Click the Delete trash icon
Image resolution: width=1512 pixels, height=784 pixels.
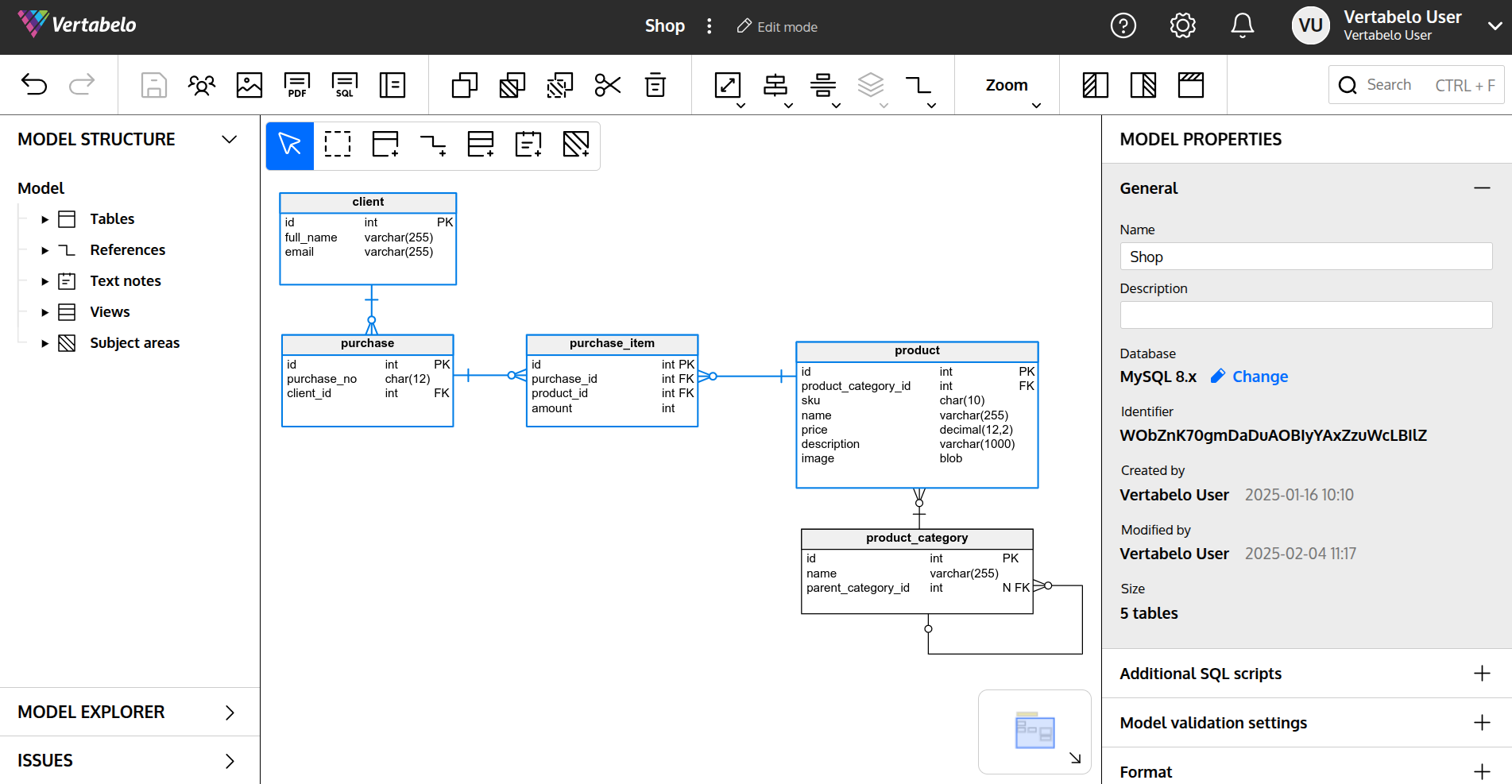[655, 84]
